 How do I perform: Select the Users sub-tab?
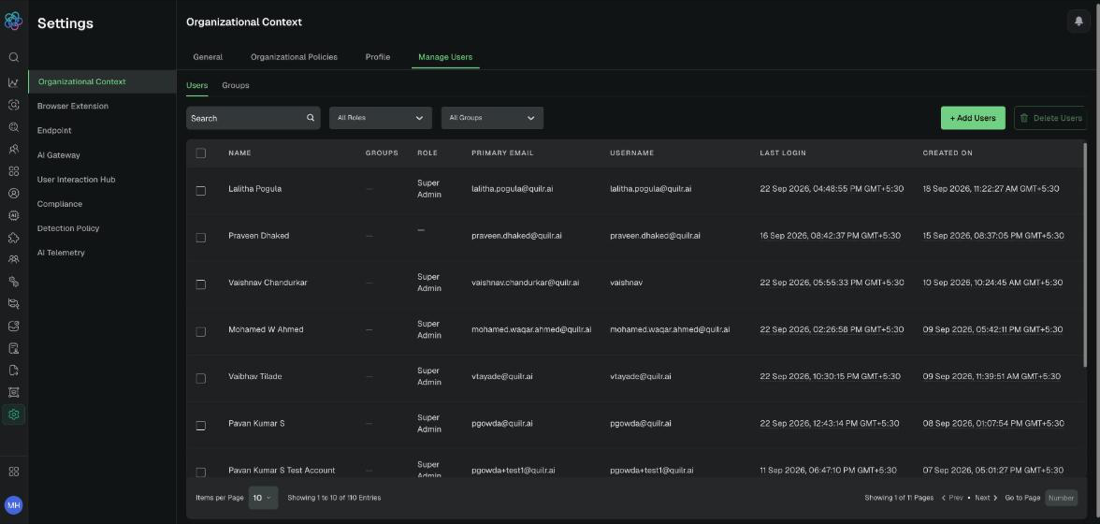click(x=197, y=85)
